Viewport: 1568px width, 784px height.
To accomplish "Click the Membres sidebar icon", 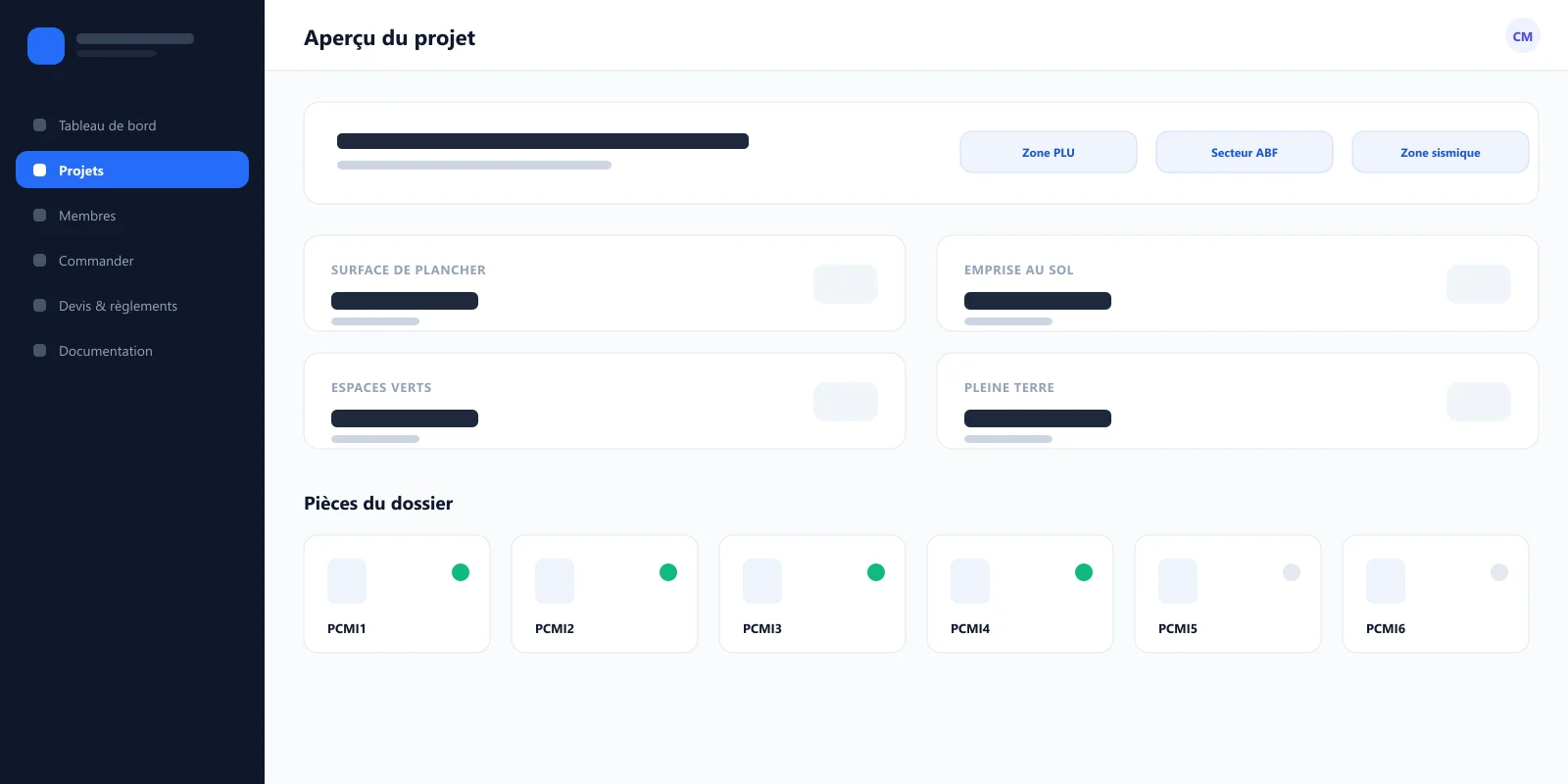I will click(40, 216).
